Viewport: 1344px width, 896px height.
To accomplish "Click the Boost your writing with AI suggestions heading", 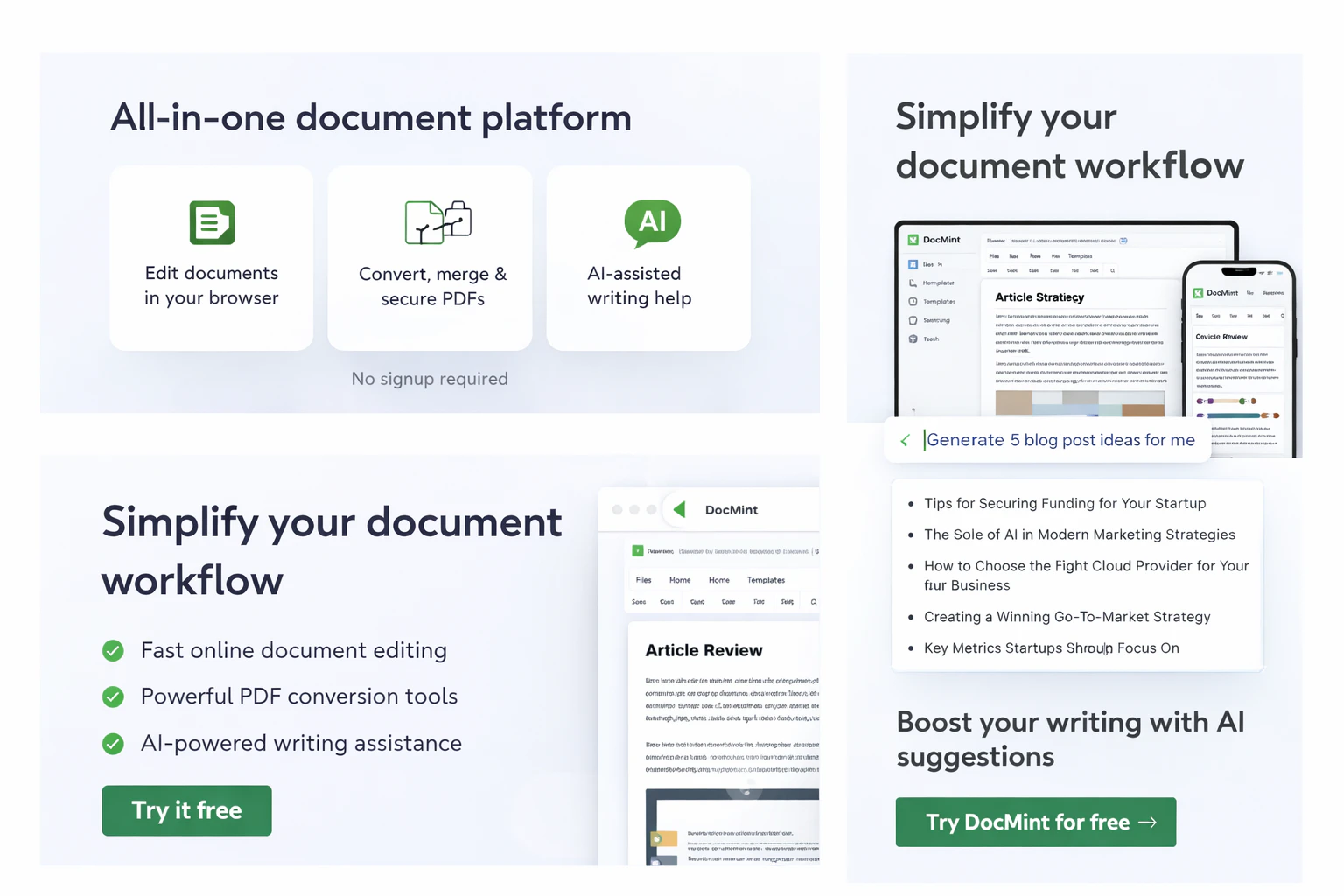I will [1070, 738].
